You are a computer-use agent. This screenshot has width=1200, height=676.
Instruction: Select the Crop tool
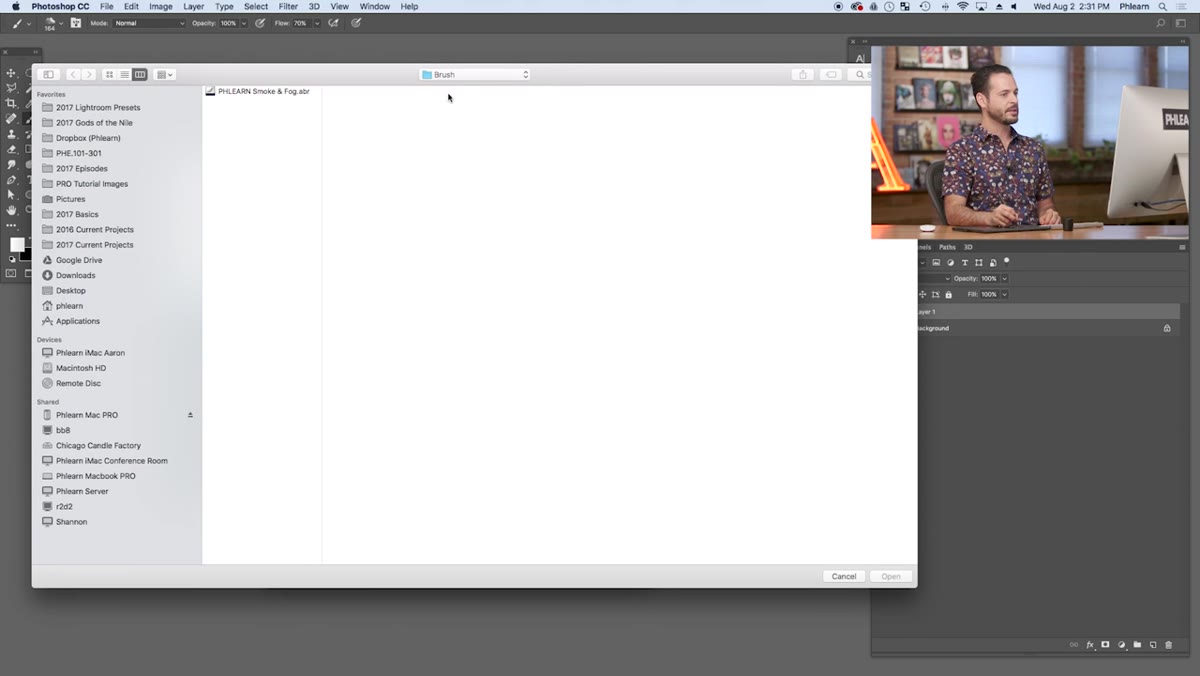pos(11,103)
